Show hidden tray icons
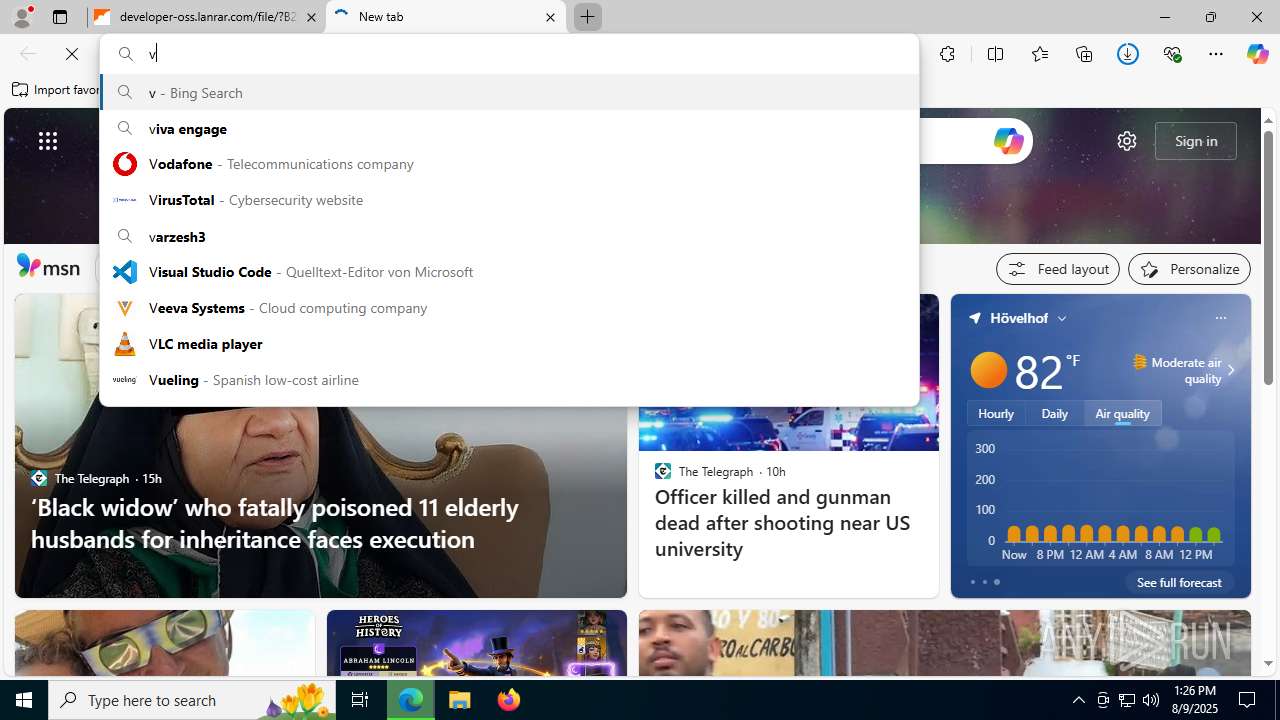Screen dimensions: 1280x720 click(x=1078, y=700)
